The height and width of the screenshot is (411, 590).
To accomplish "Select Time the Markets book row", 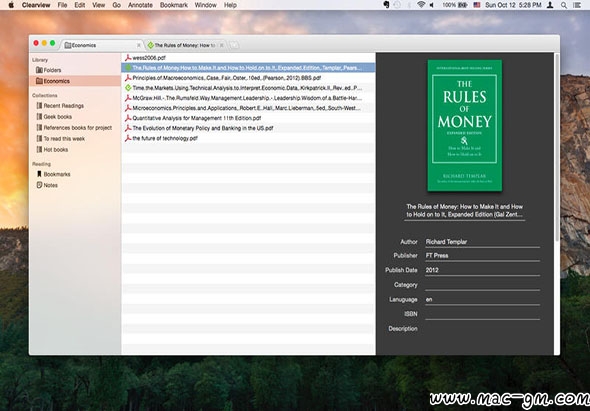I will tap(248, 88).
